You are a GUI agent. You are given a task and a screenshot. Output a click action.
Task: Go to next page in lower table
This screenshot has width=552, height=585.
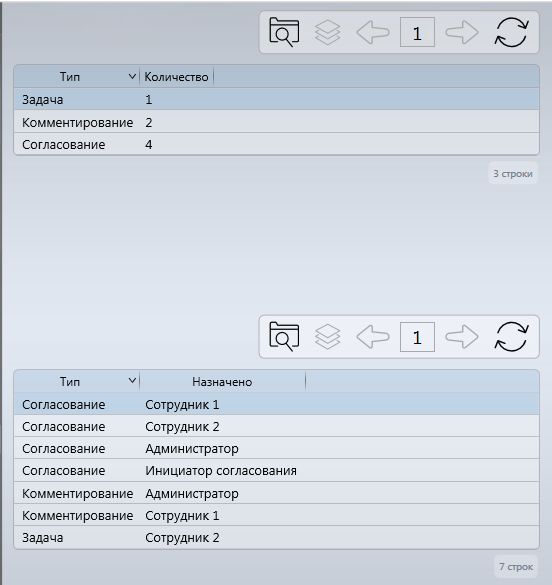tap(462, 337)
